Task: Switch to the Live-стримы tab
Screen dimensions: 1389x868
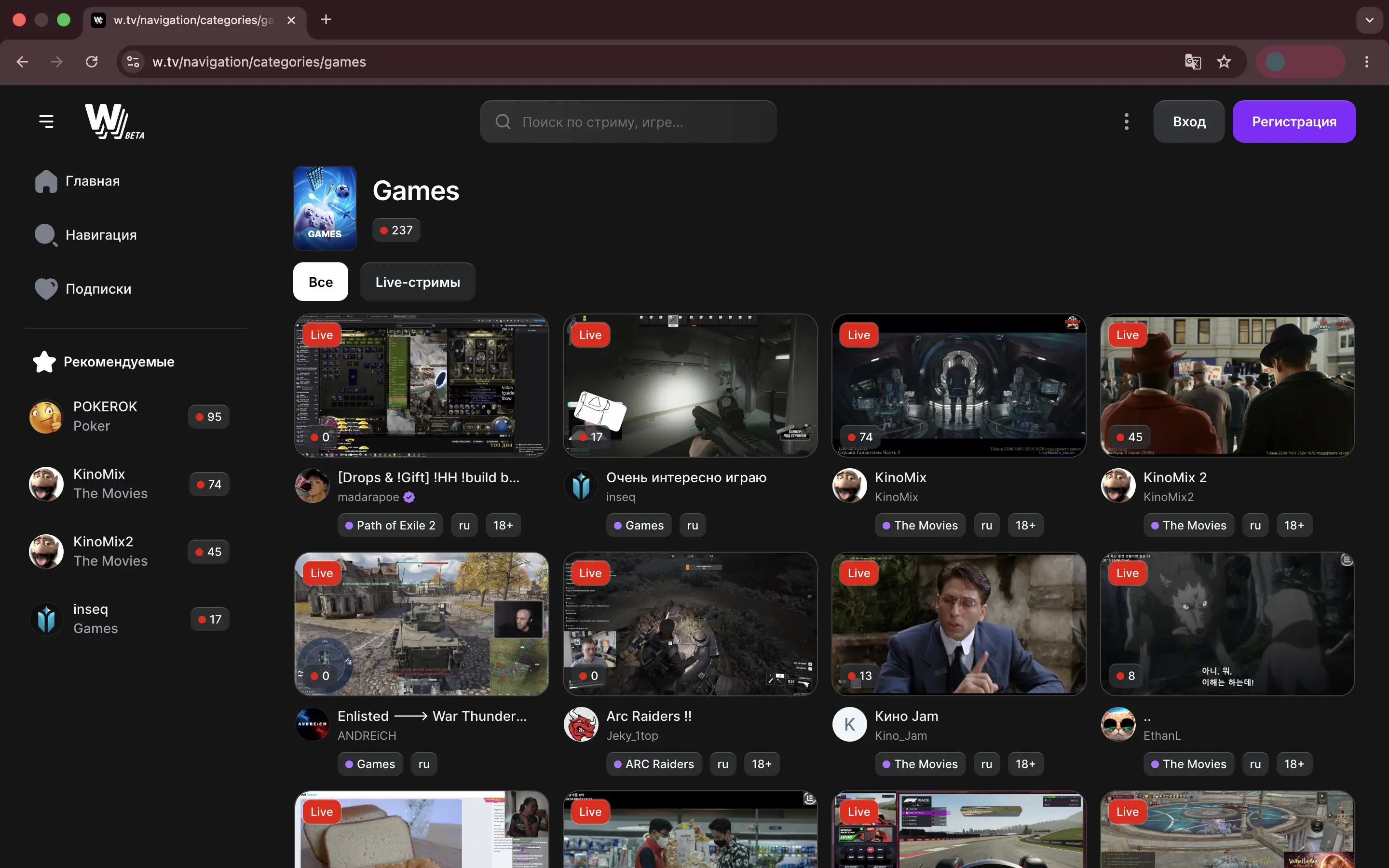Action: [x=417, y=282]
